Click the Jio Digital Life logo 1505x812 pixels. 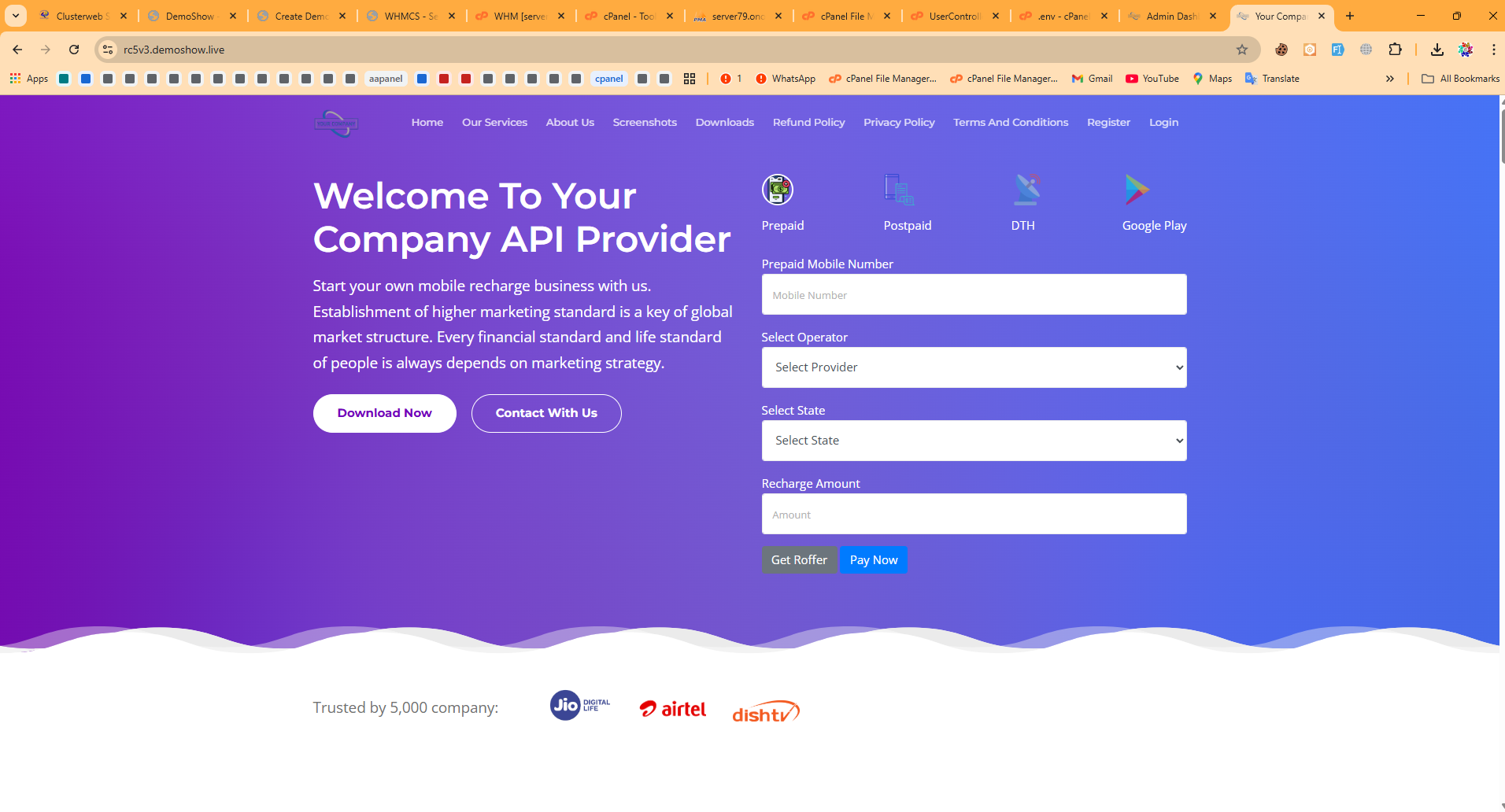579,706
